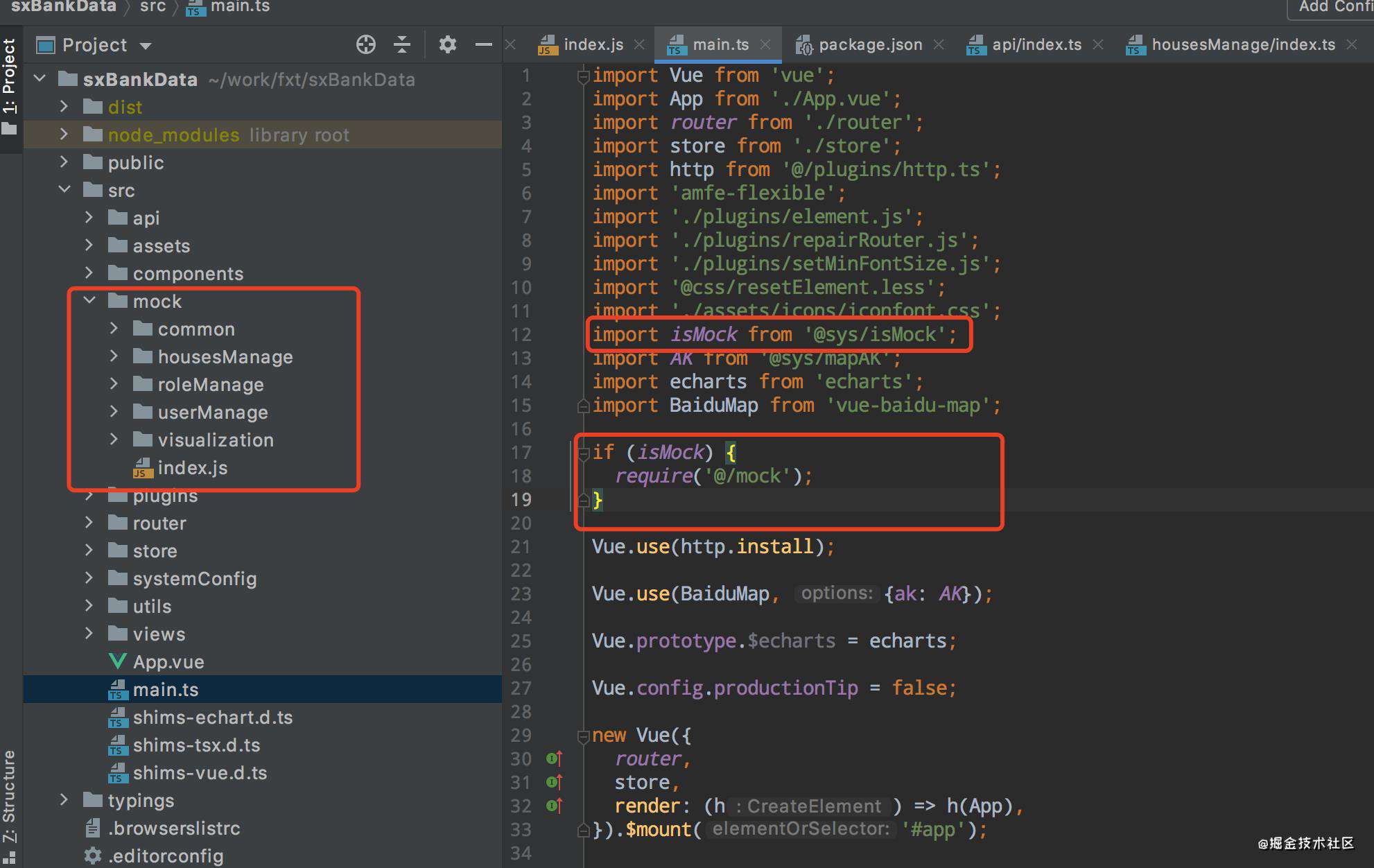Click src in the breadcrumb bar
Image resolution: width=1374 pixels, height=868 pixels.
(x=153, y=7)
